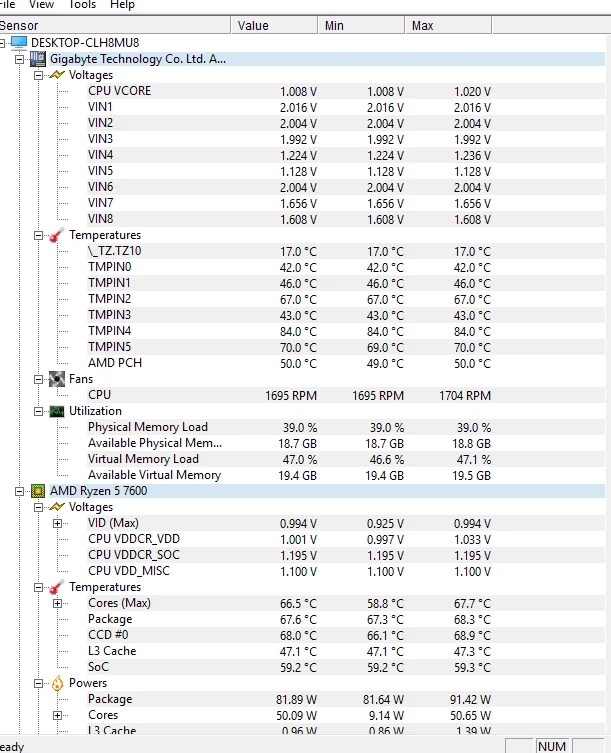
Task: Click the voltage icon under AMD Ryzen
Action: coord(56,507)
